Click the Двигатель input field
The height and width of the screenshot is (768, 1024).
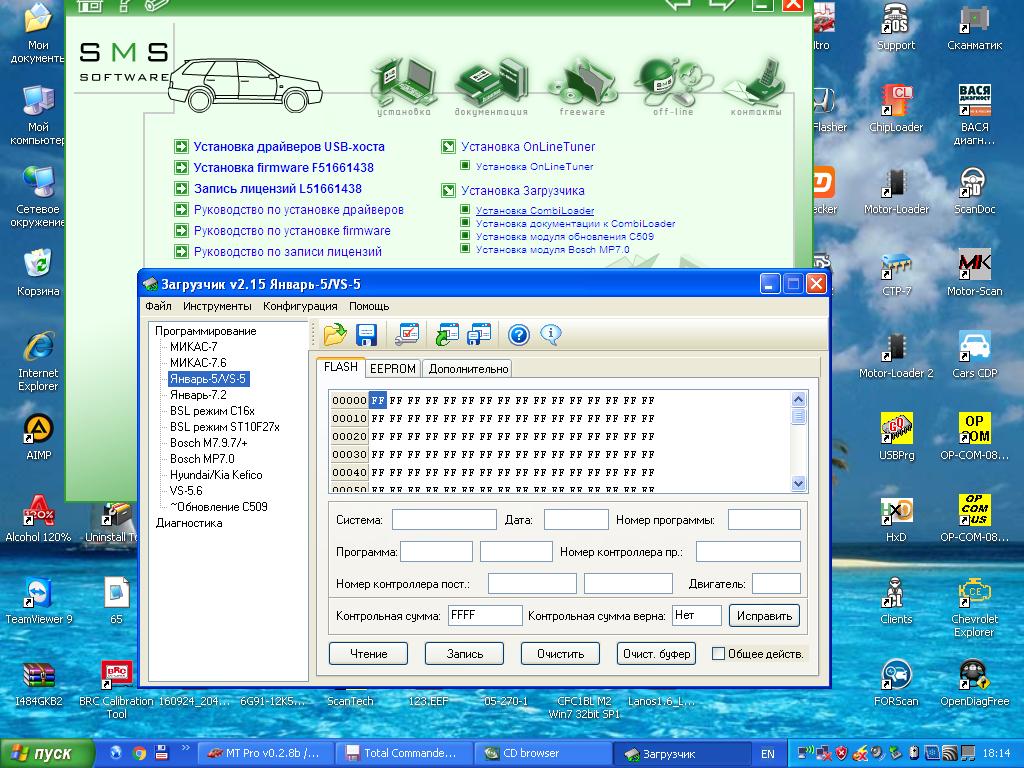tap(776, 583)
